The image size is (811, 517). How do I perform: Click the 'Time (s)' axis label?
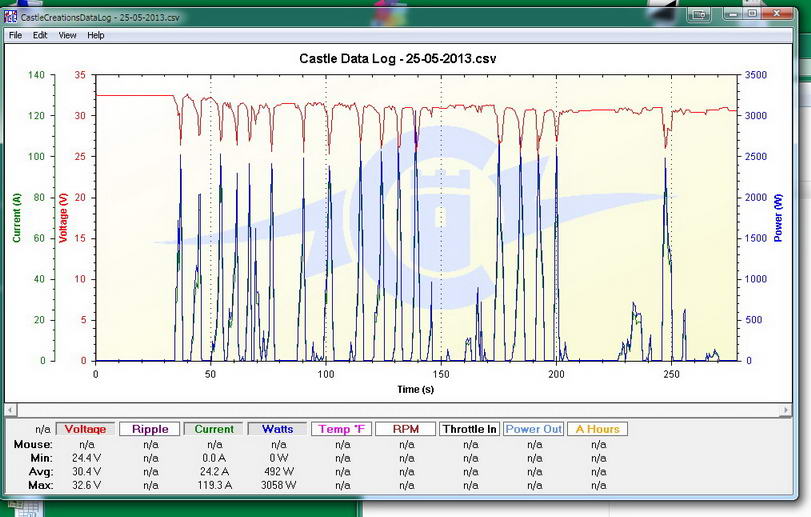coord(415,389)
